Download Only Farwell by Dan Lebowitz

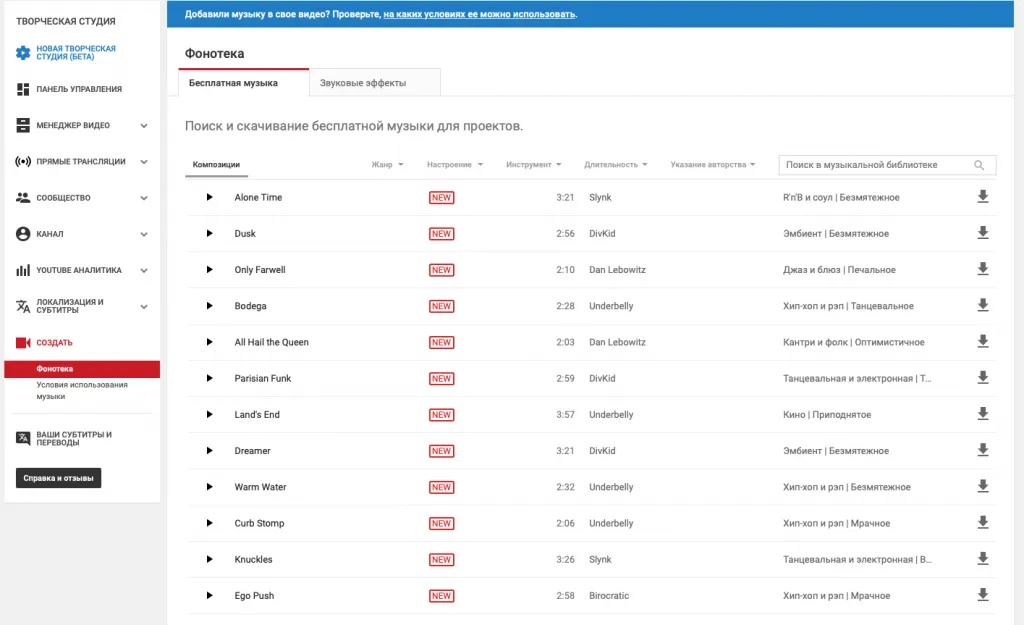pos(982,269)
